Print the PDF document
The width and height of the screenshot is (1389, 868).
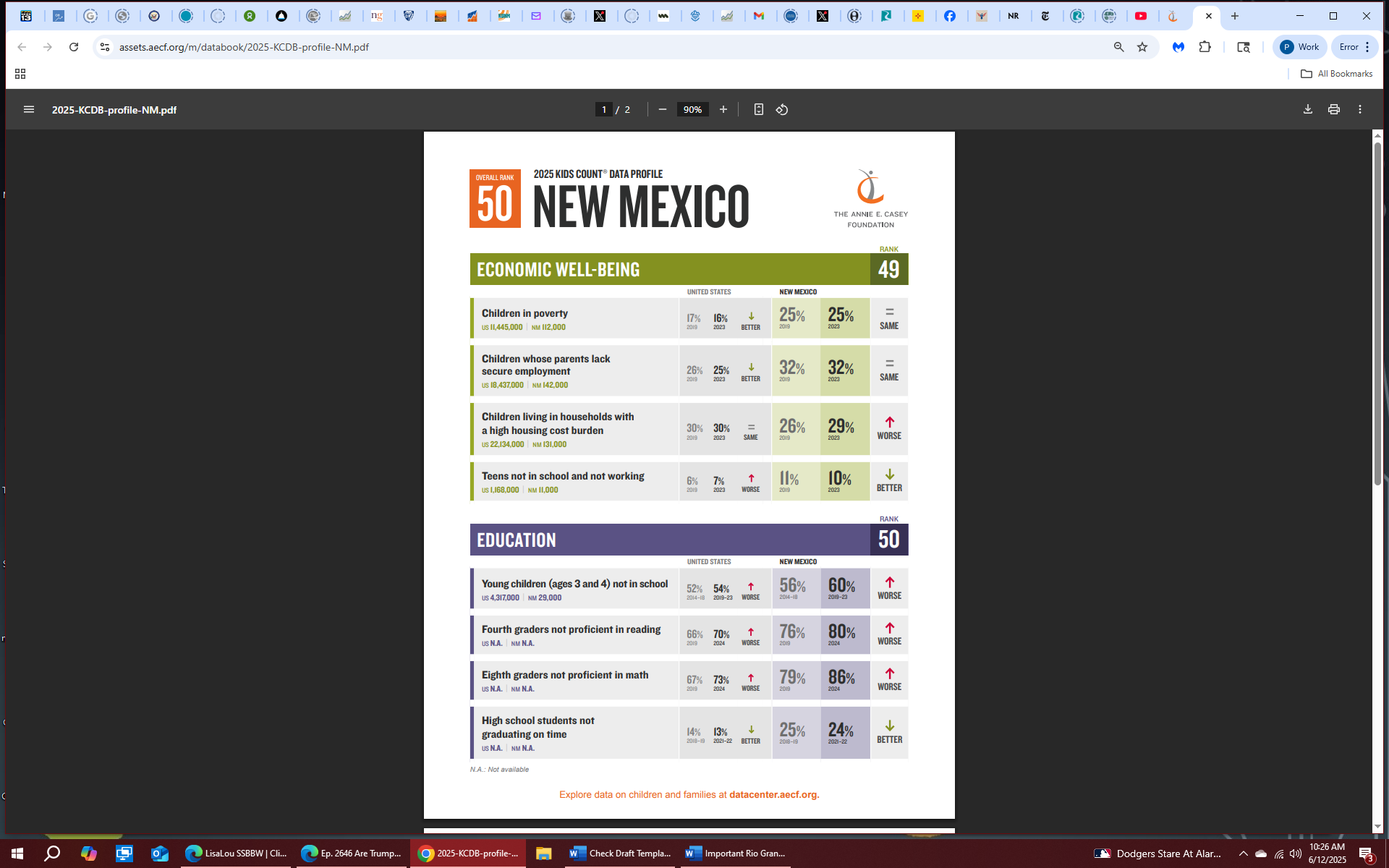click(x=1333, y=109)
